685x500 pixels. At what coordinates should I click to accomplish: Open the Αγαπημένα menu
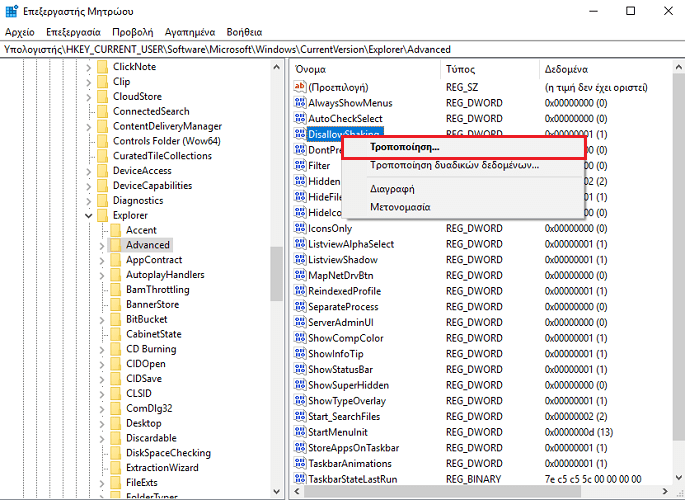[x=190, y=32]
